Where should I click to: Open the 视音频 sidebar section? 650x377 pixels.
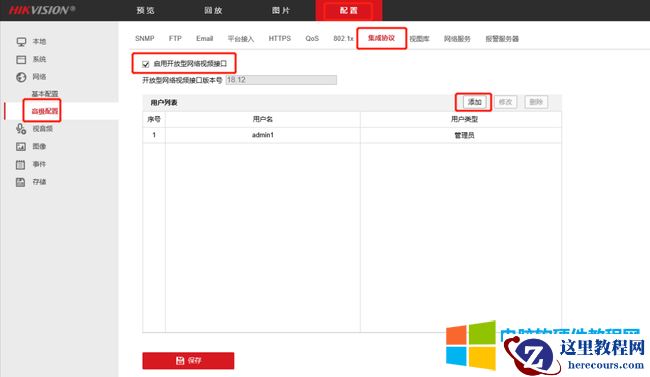coord(43,129)
